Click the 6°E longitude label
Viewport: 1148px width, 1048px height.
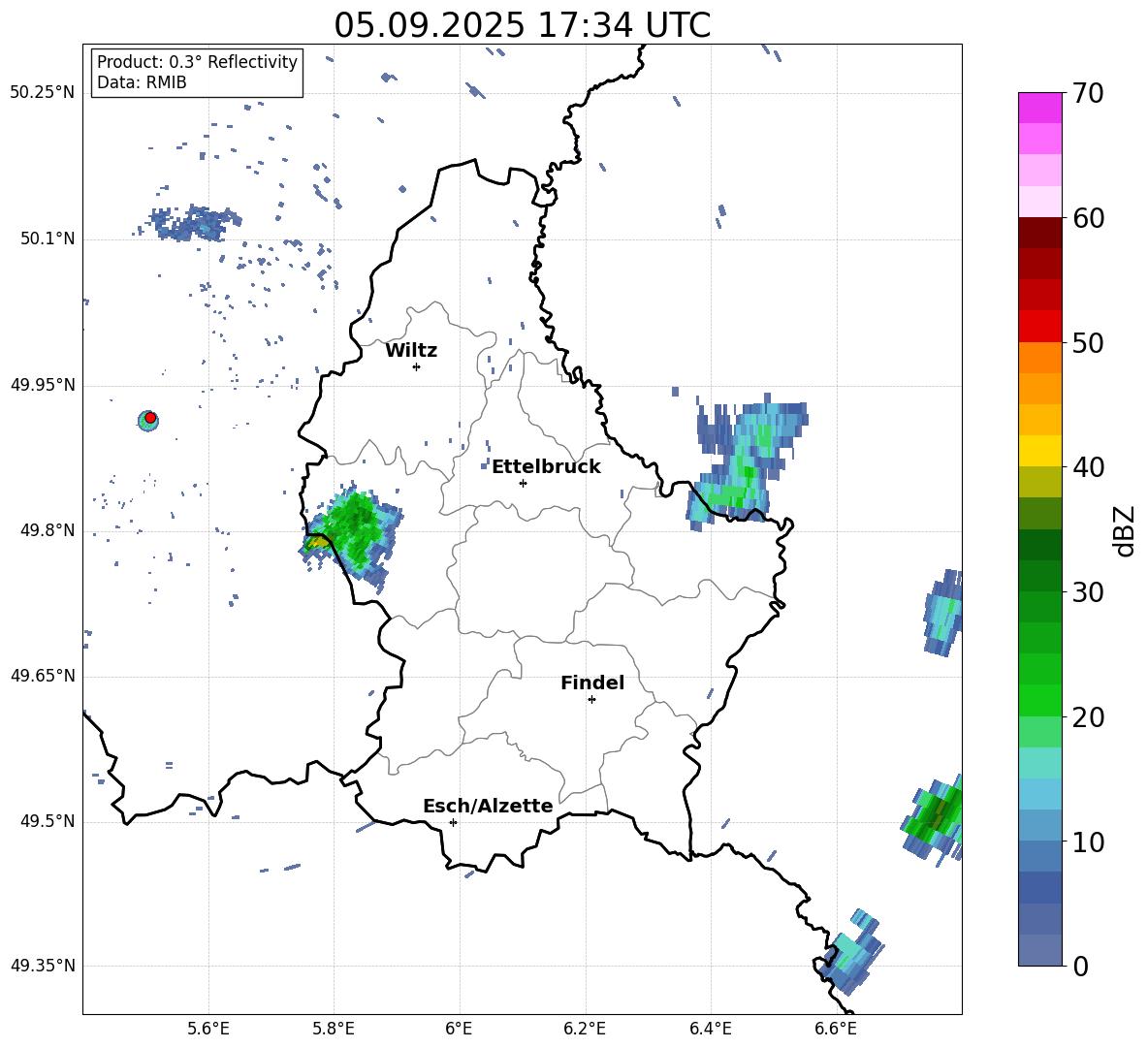click(460, 1029)
